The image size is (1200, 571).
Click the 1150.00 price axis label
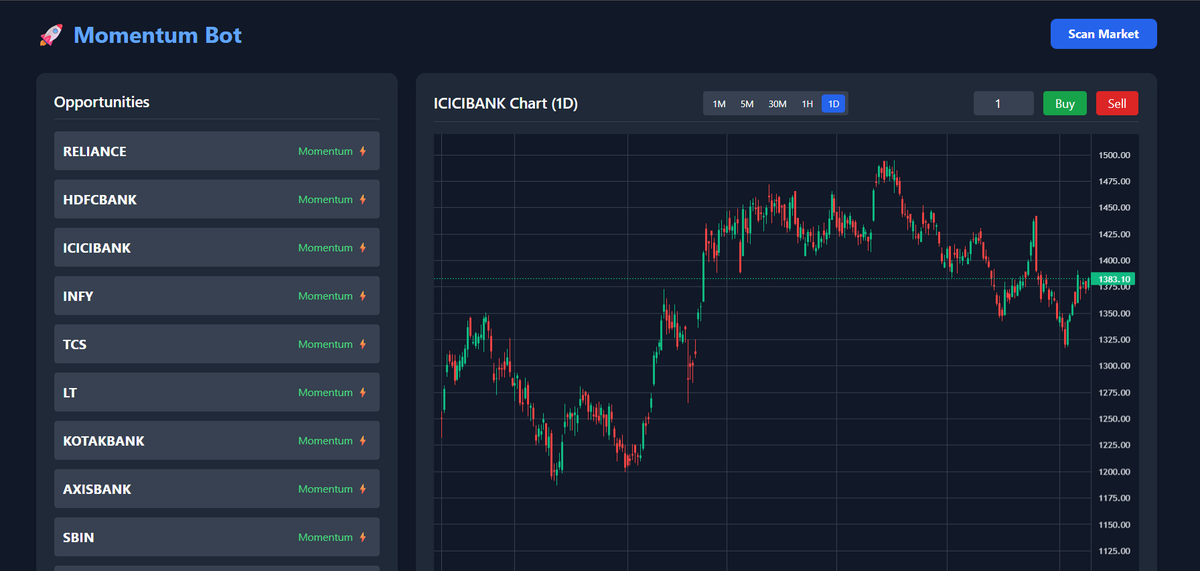pyautogui.click(x=1114, y=524)
